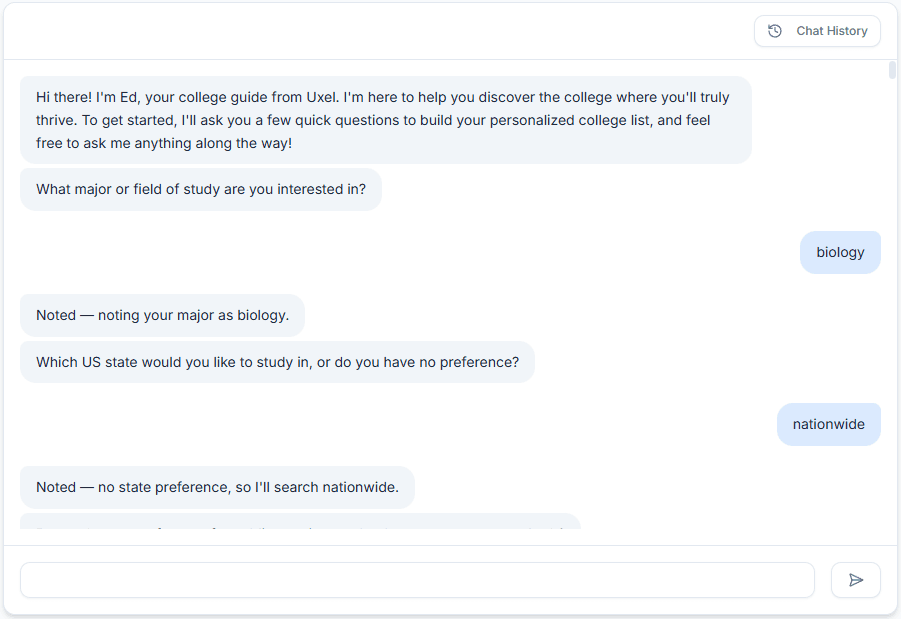Click 'Noted — noting your major' message
The width and height of the screenshot is (901, 619).
(162, 315)
